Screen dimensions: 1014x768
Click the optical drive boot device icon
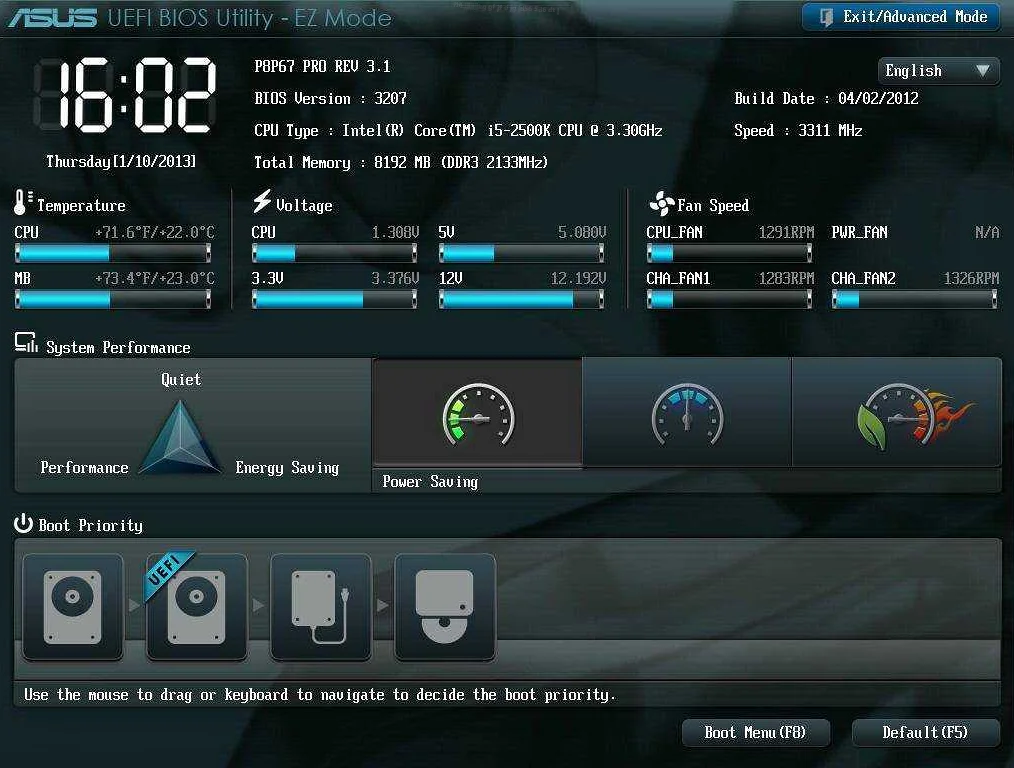pos(445,606)
